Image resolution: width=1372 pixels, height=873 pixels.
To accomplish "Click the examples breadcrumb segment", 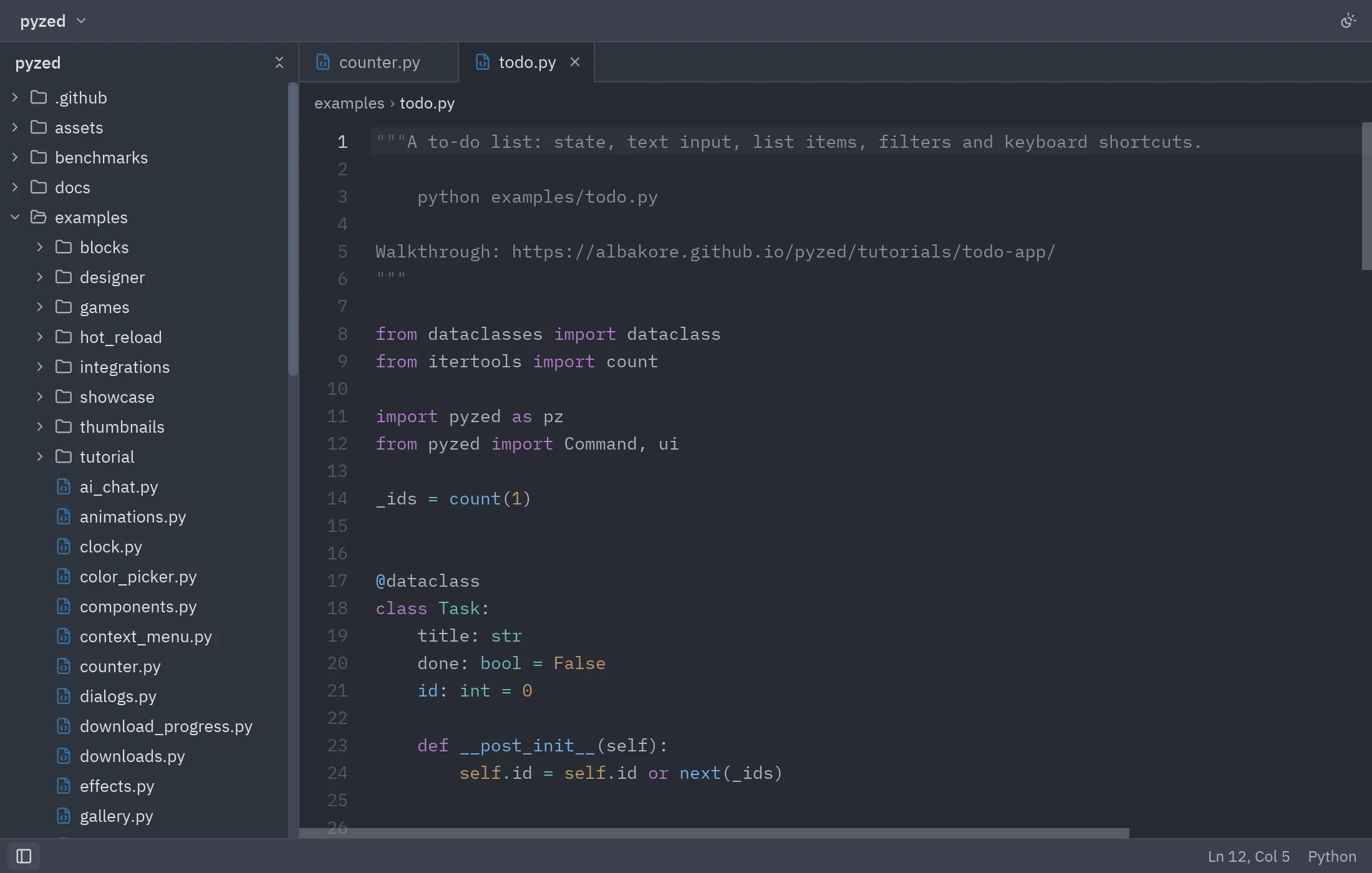I will 349,103.
